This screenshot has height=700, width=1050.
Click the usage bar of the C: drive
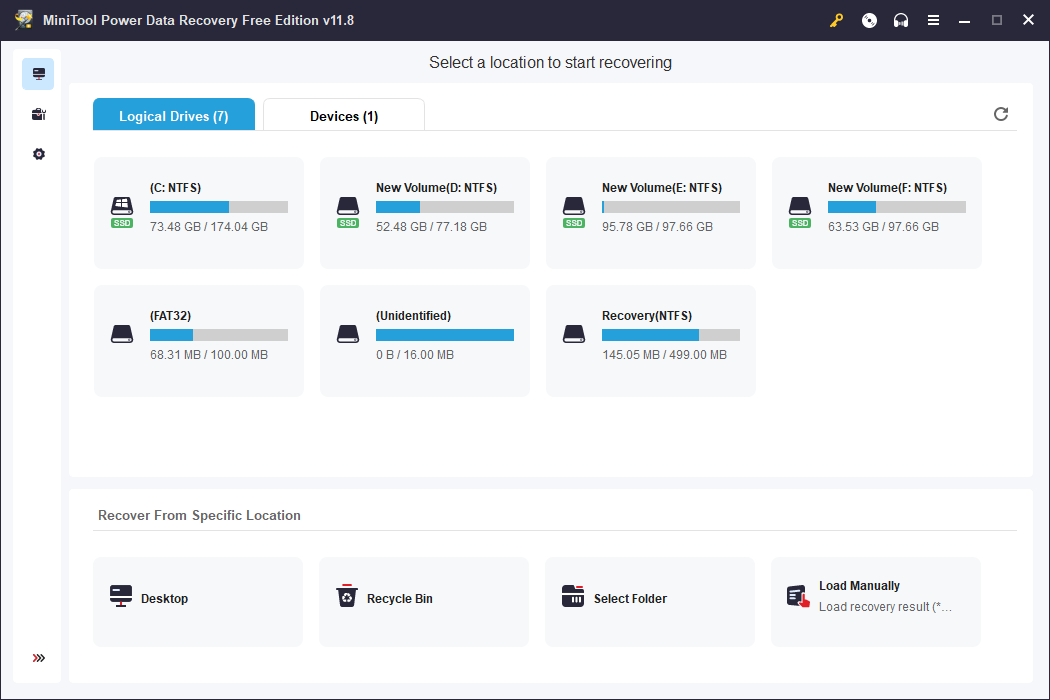pyautogui.click(x=219, y=207)
